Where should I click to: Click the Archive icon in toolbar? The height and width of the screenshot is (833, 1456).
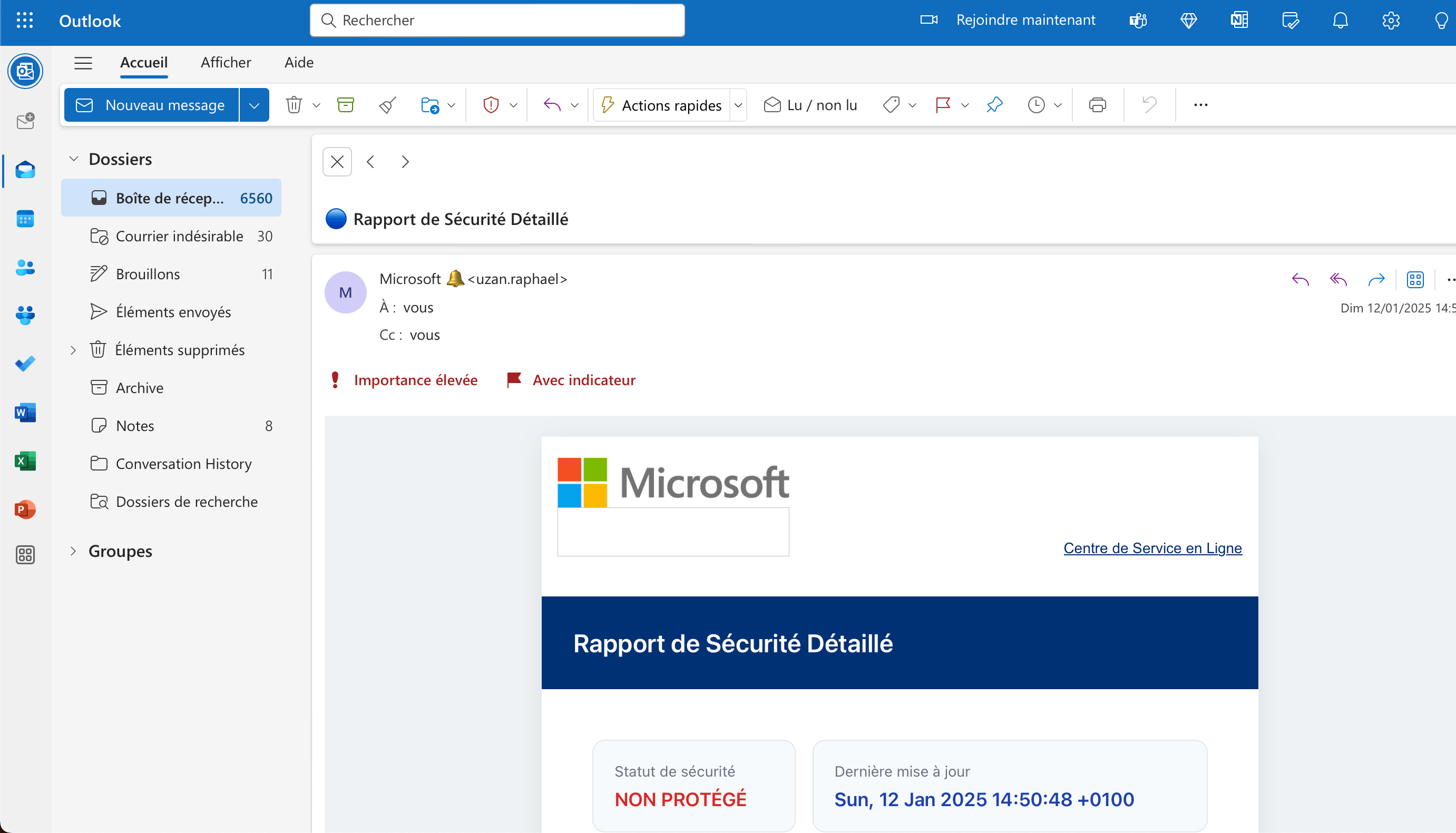(346, 105)
